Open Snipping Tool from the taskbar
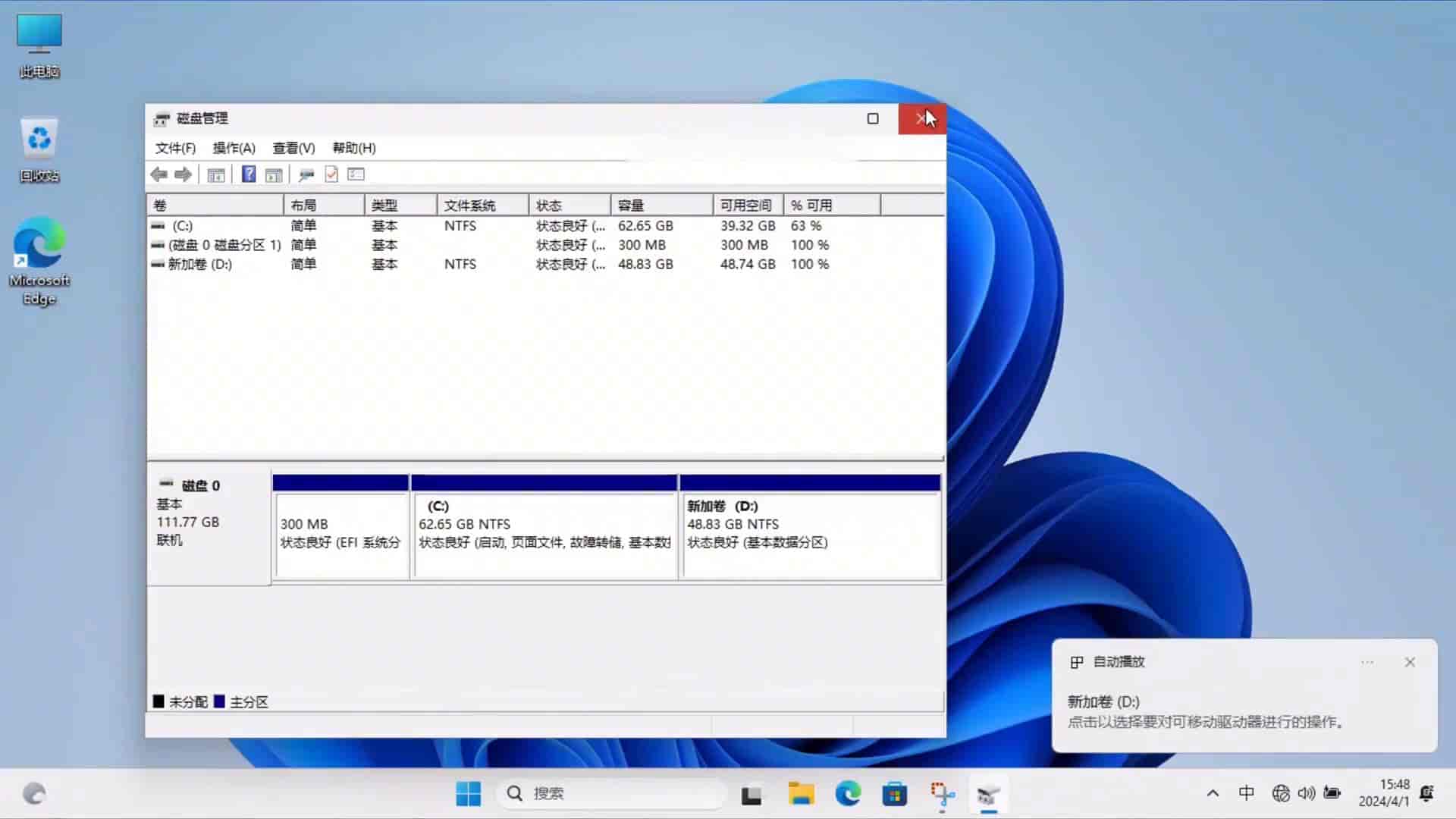Image resolution: width=1456 pixels, height=819 pixels. (943, 794)
